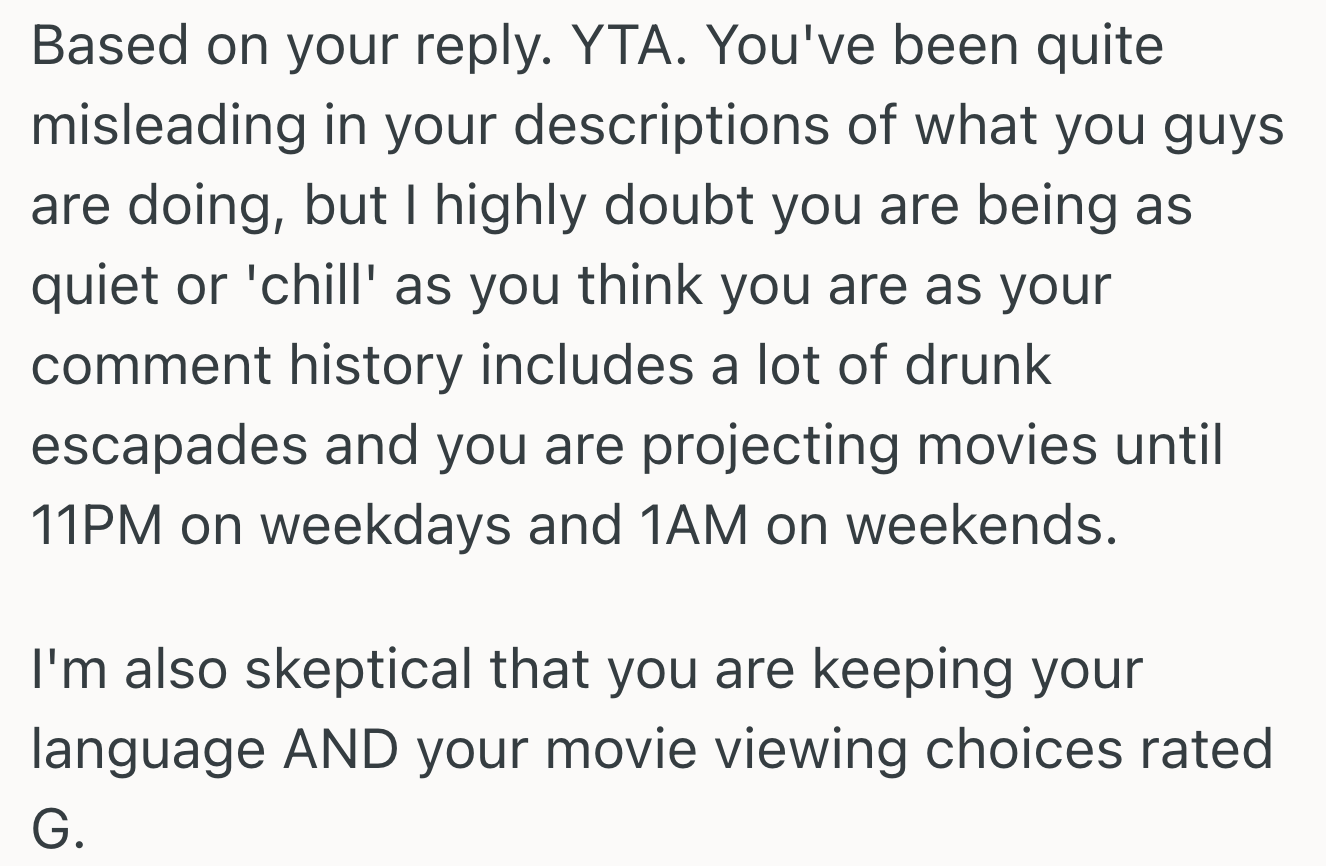
Task: Click the word 'history'
Action: point(376,367)
